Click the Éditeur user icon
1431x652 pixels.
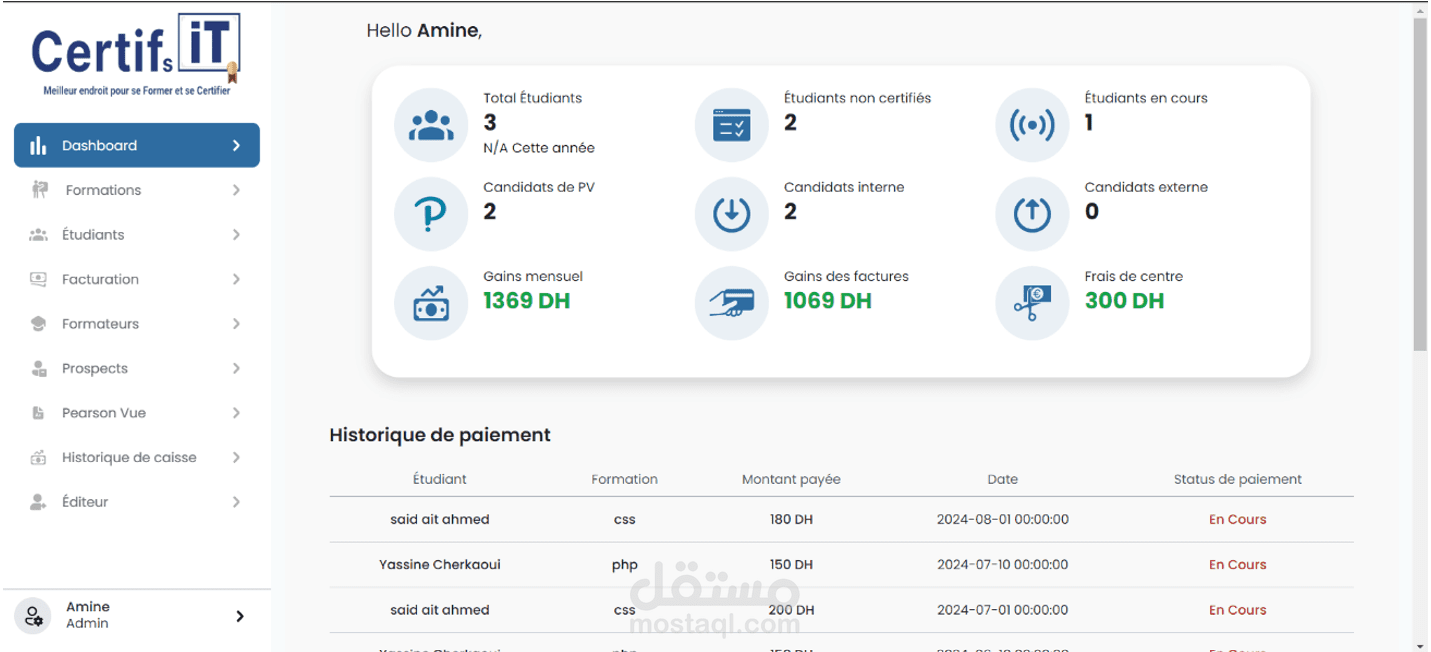[38, 502]
